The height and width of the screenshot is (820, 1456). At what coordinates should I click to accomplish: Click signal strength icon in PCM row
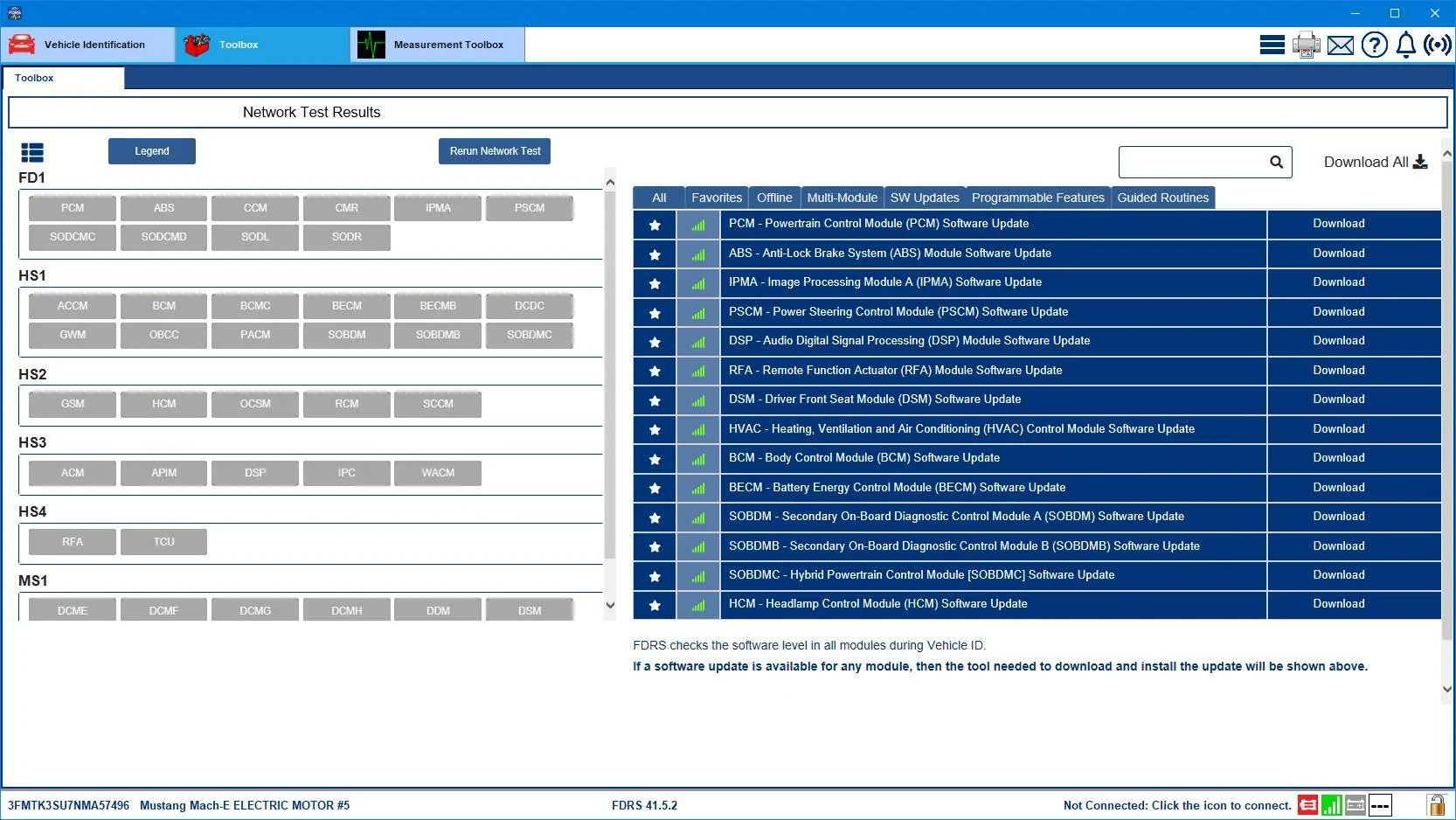point(698,225)
